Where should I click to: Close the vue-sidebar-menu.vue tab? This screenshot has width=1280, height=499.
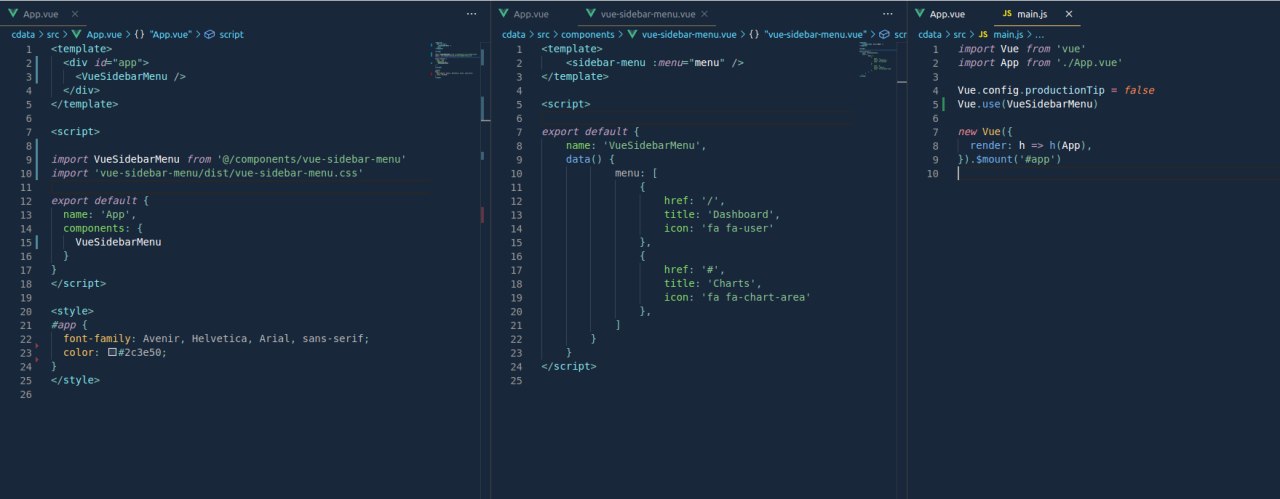click(704, 14)
